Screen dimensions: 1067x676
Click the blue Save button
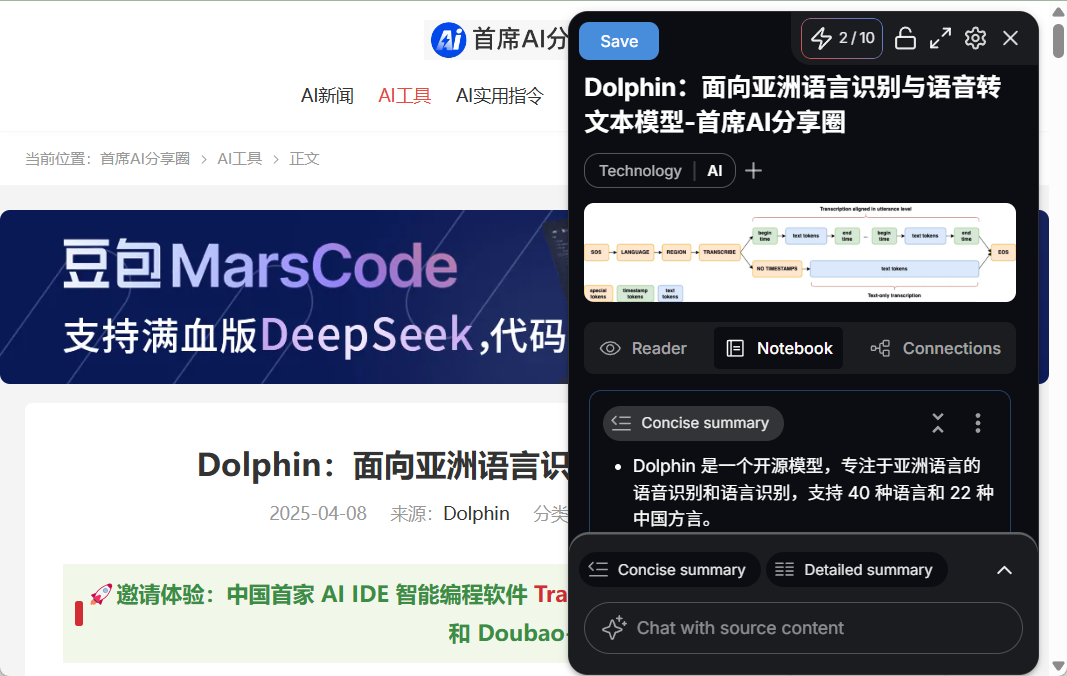click(619, 41)
